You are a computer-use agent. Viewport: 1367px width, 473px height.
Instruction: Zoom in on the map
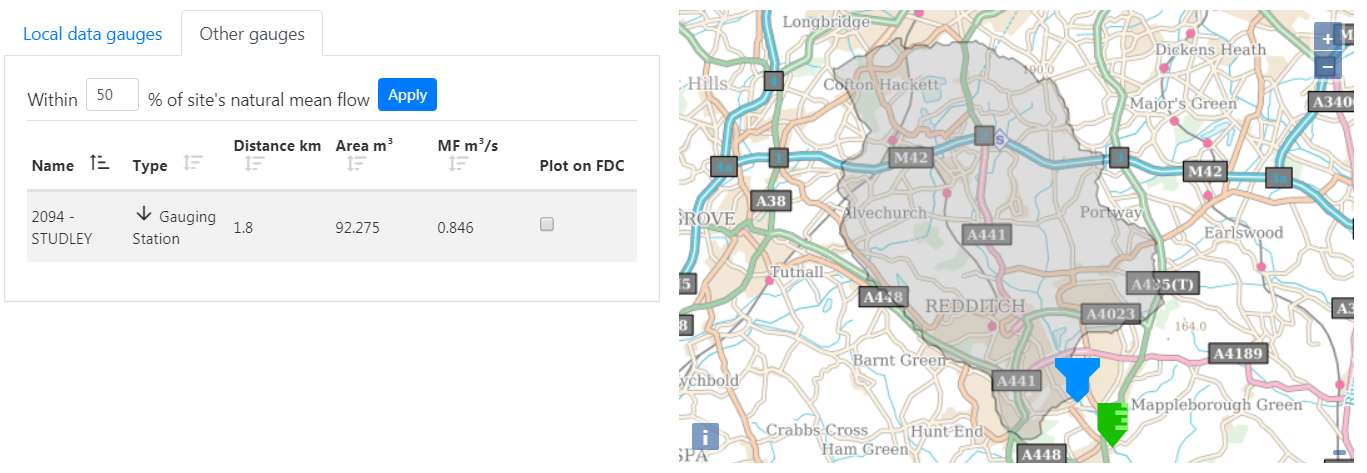coord(1327,39)
